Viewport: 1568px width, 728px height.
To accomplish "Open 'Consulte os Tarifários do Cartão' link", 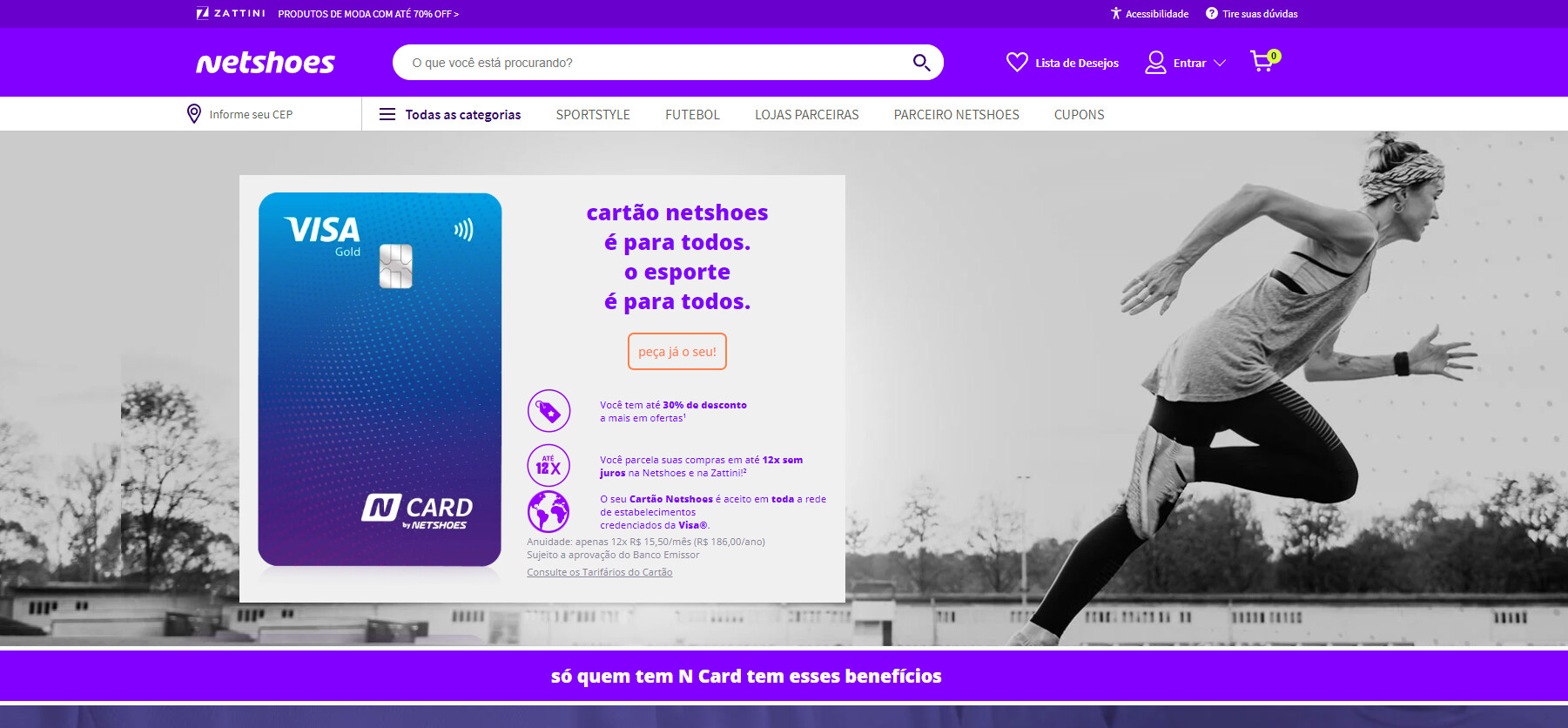I will pyautogui.click(x=599, y=572).
